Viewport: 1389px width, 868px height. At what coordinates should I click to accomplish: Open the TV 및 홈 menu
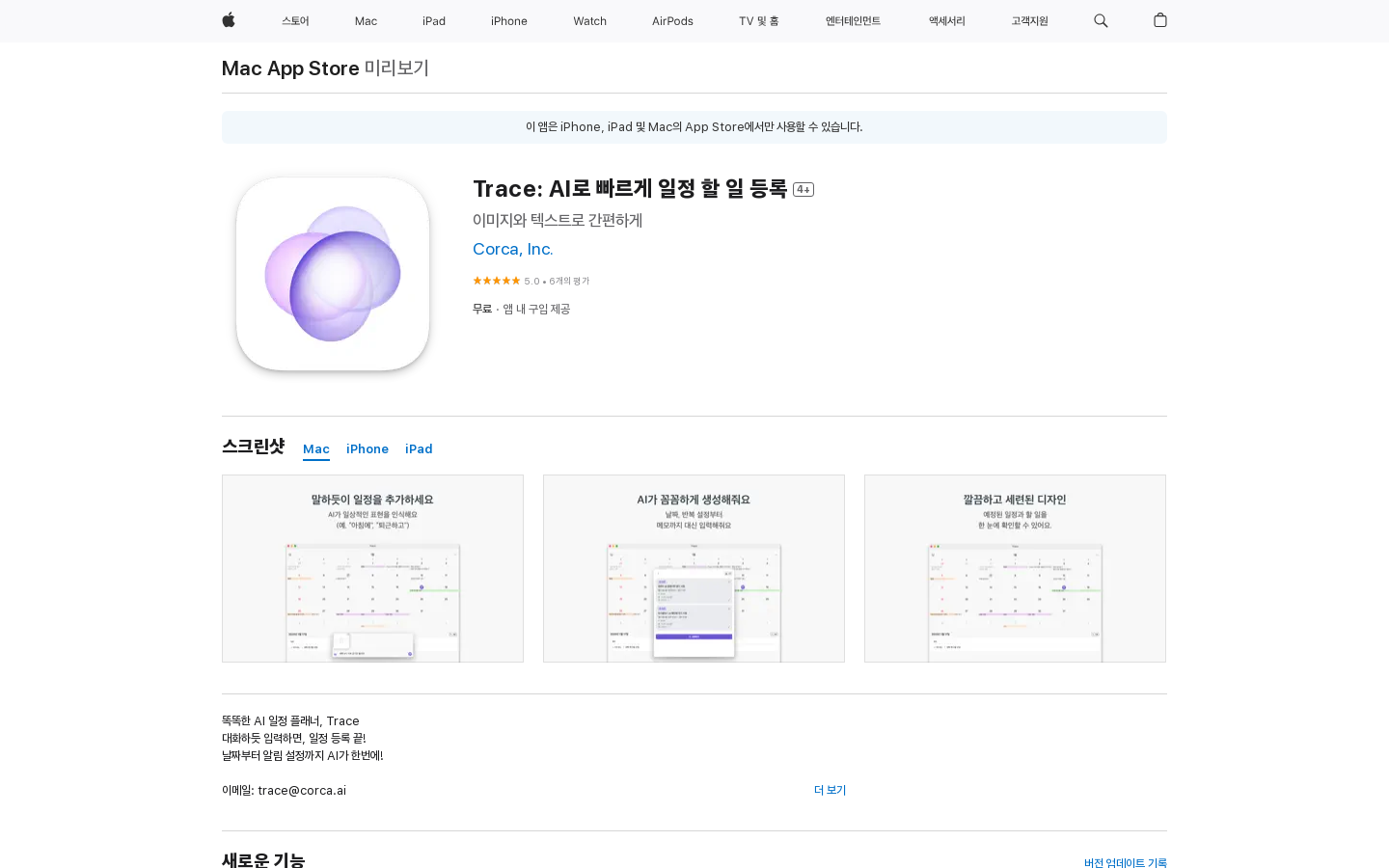click(x=759, y=21)
